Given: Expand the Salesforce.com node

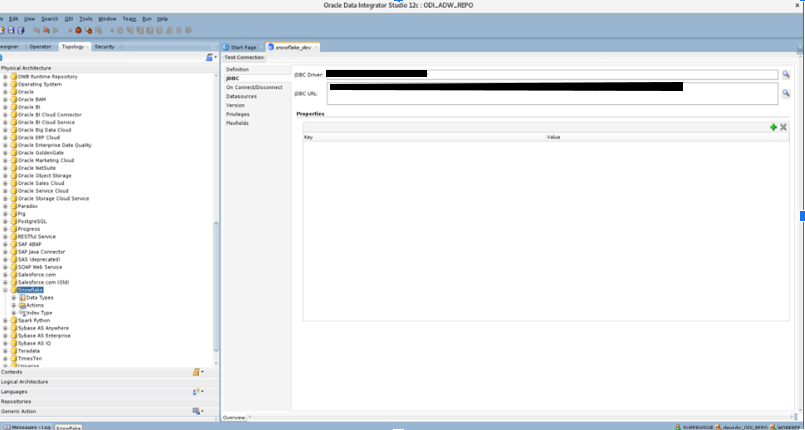Looking at the screenshot, I should click(6, 275).
